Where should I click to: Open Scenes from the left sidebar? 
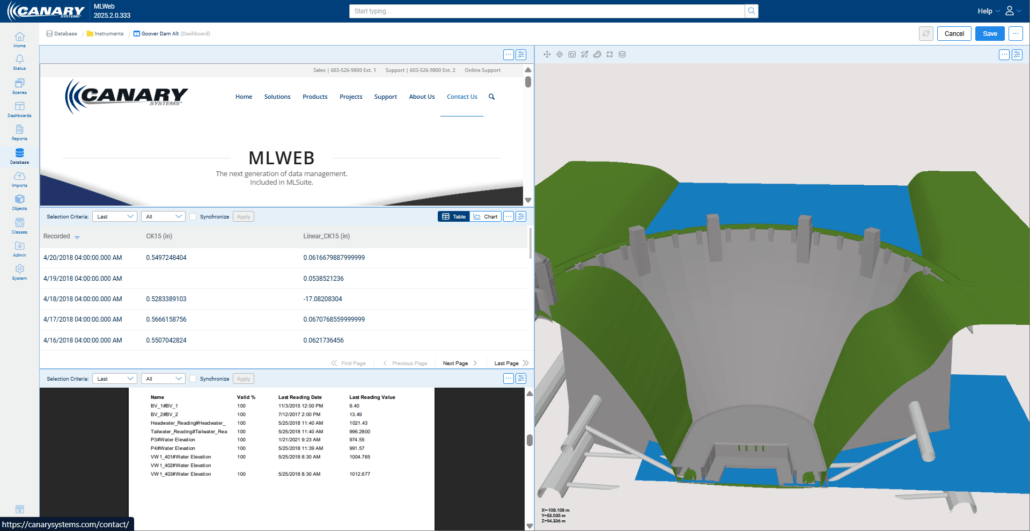pyautogui.click(x=19, y=84)
